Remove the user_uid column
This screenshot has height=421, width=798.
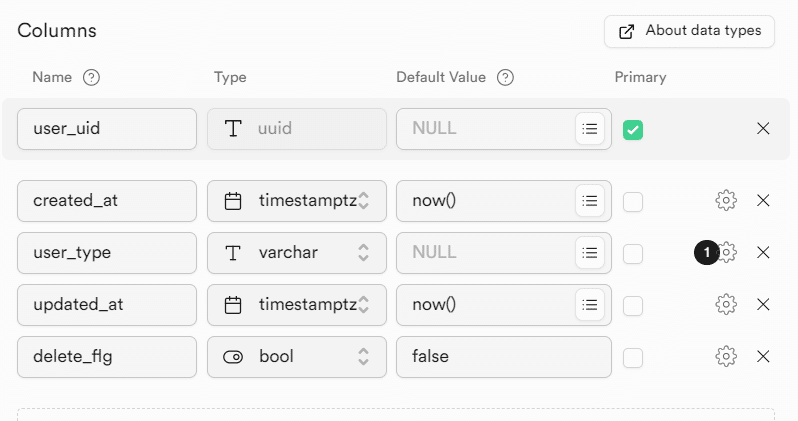point(763,129)
